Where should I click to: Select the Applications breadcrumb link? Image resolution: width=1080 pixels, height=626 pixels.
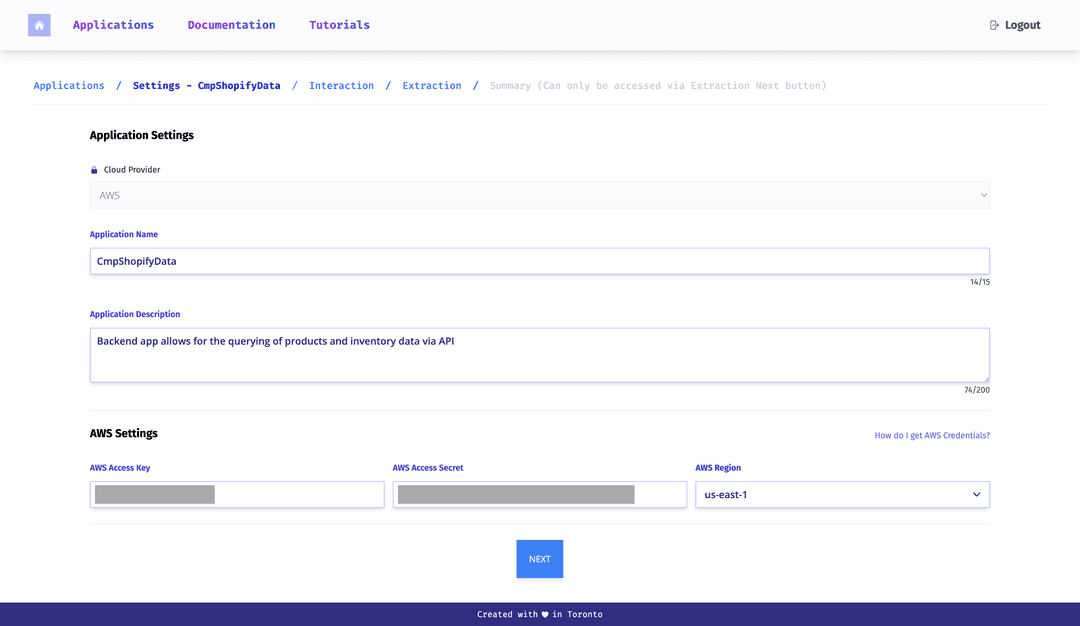tap(69, 86)
